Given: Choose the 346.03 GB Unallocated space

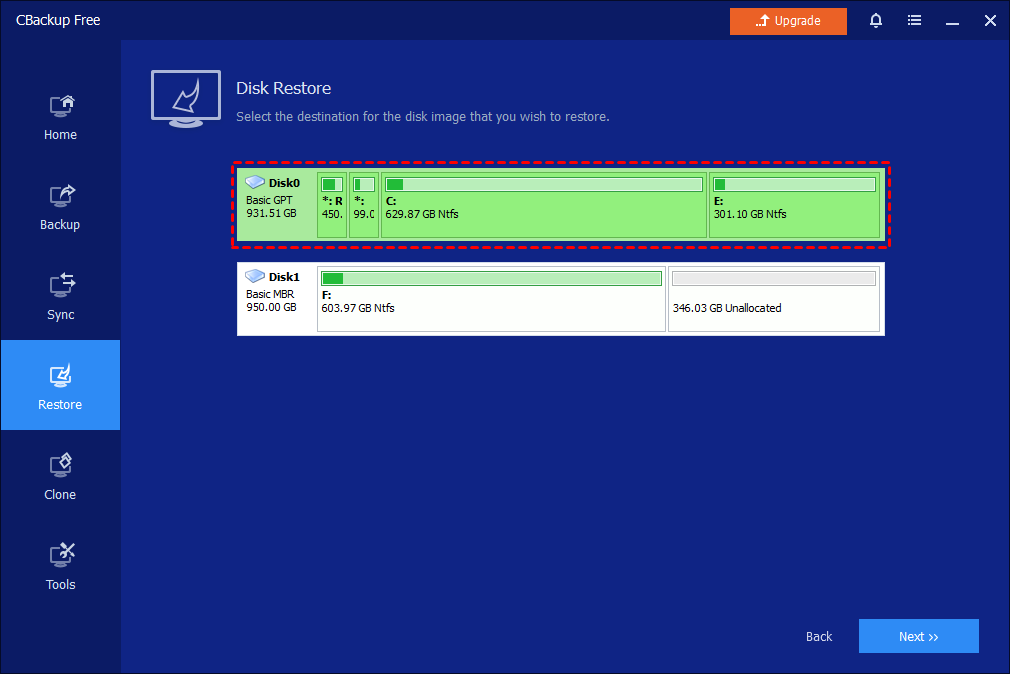Looking at the screenshot, I should click(x=774, y=307).
